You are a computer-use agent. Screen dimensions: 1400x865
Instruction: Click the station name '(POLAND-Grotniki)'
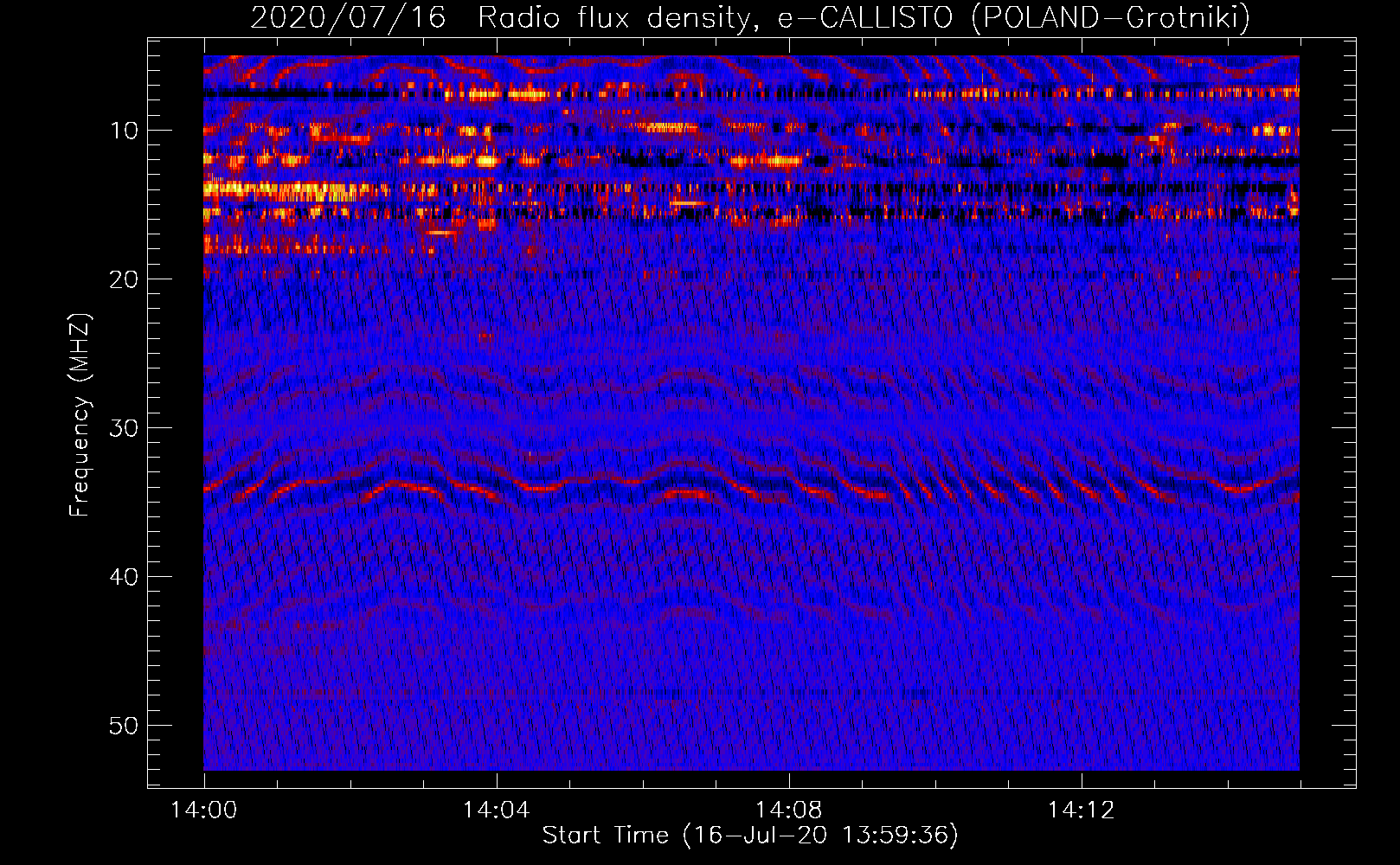[1110, 18]
